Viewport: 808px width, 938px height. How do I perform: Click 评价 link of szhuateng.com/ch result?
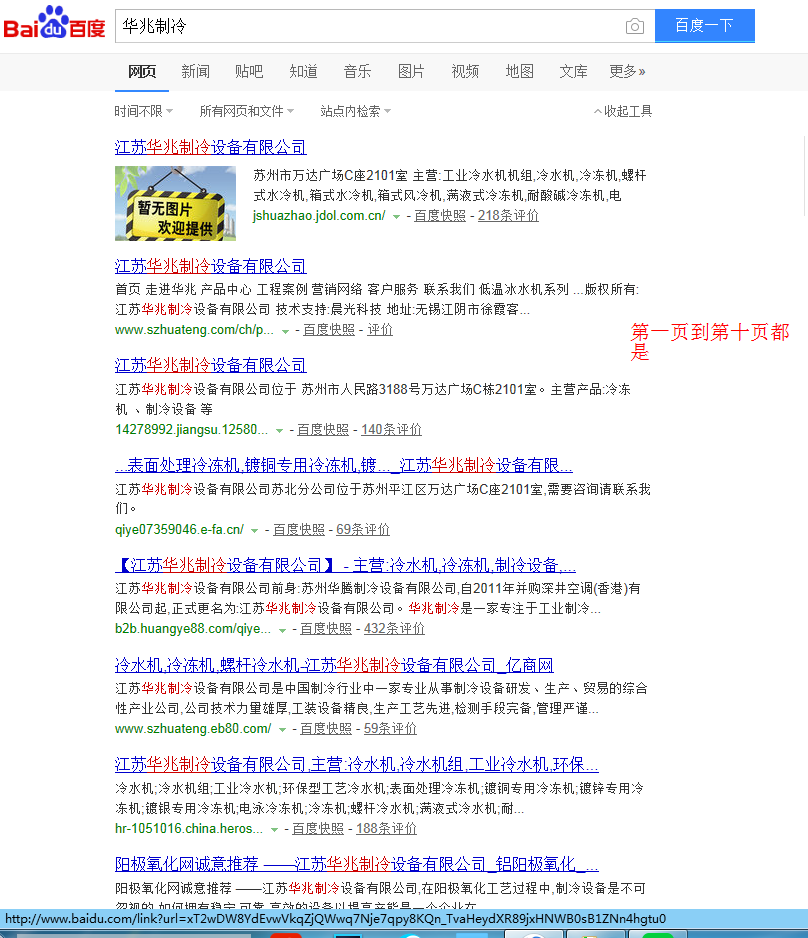coord(380,330)
